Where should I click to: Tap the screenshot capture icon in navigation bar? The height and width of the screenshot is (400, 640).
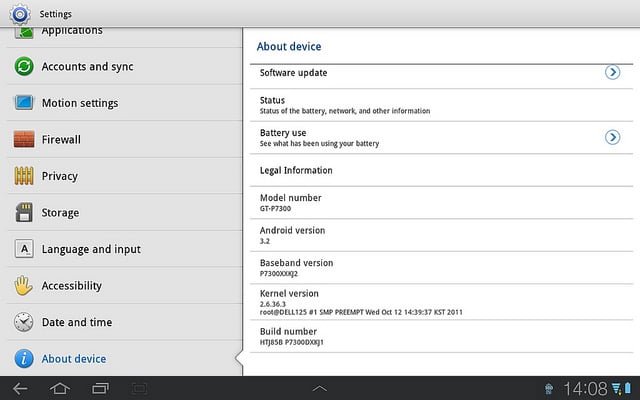tap(139, 388)
